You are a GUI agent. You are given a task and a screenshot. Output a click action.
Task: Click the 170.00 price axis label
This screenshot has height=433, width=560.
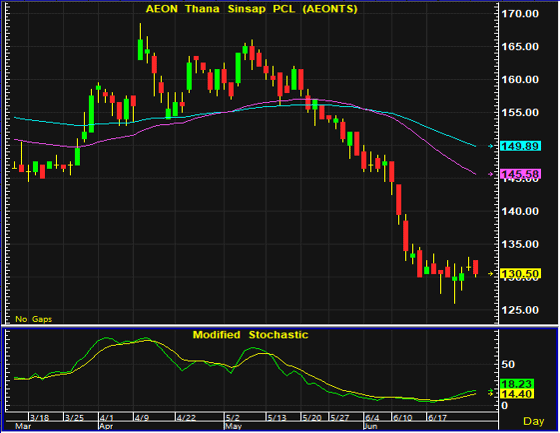tap(520, 14)
